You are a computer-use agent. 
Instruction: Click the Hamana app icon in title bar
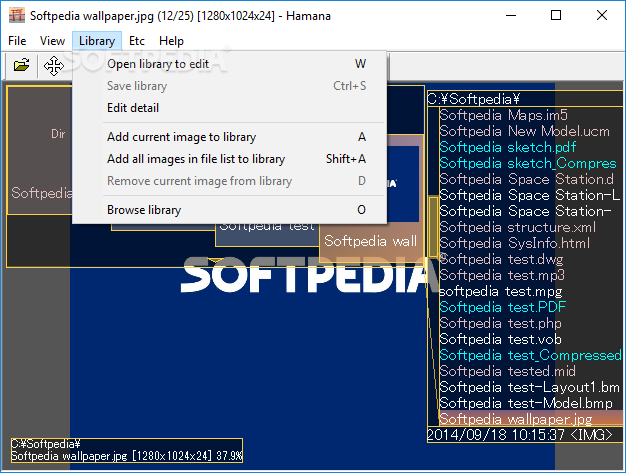tap(17, 16)
